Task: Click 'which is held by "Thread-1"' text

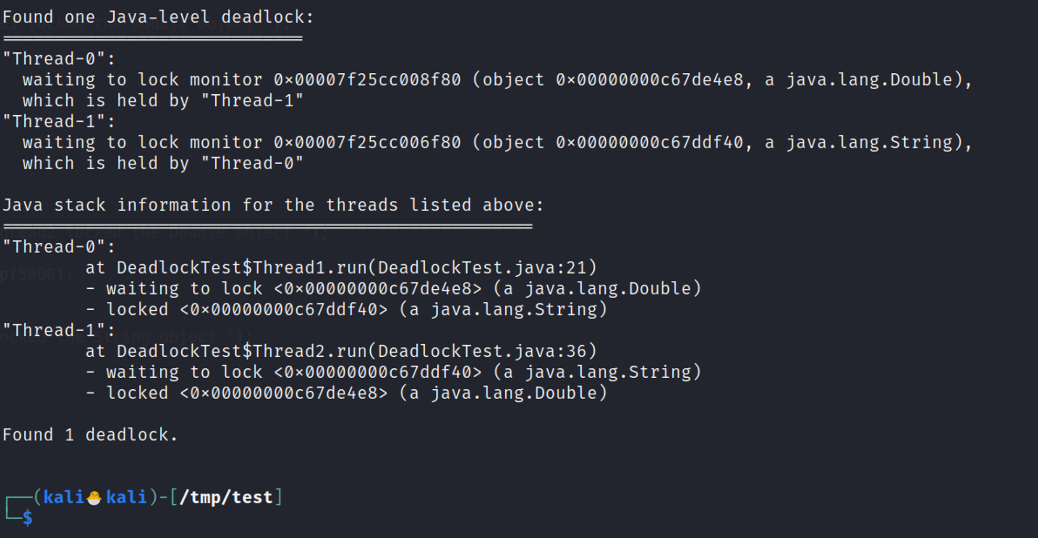Action: click(163, 101)
